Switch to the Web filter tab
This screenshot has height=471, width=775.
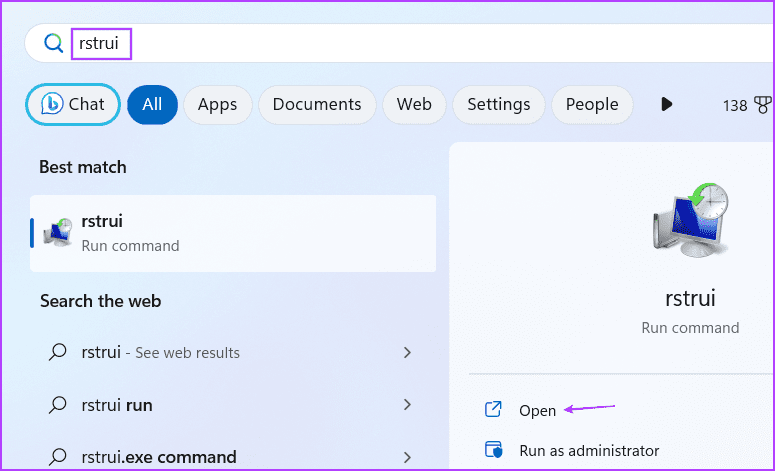414,104
